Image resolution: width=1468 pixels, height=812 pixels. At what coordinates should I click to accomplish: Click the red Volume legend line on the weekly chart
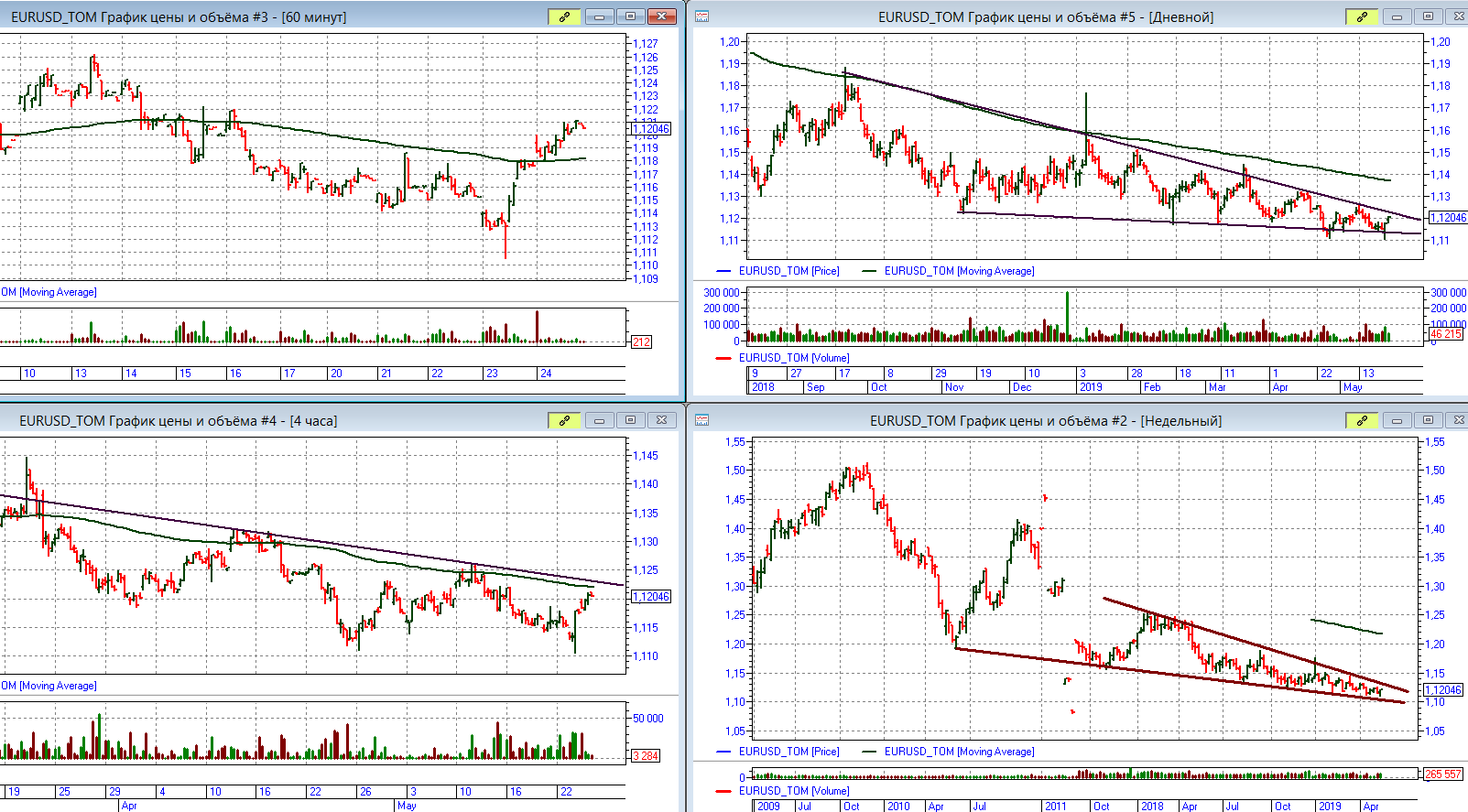724,791
